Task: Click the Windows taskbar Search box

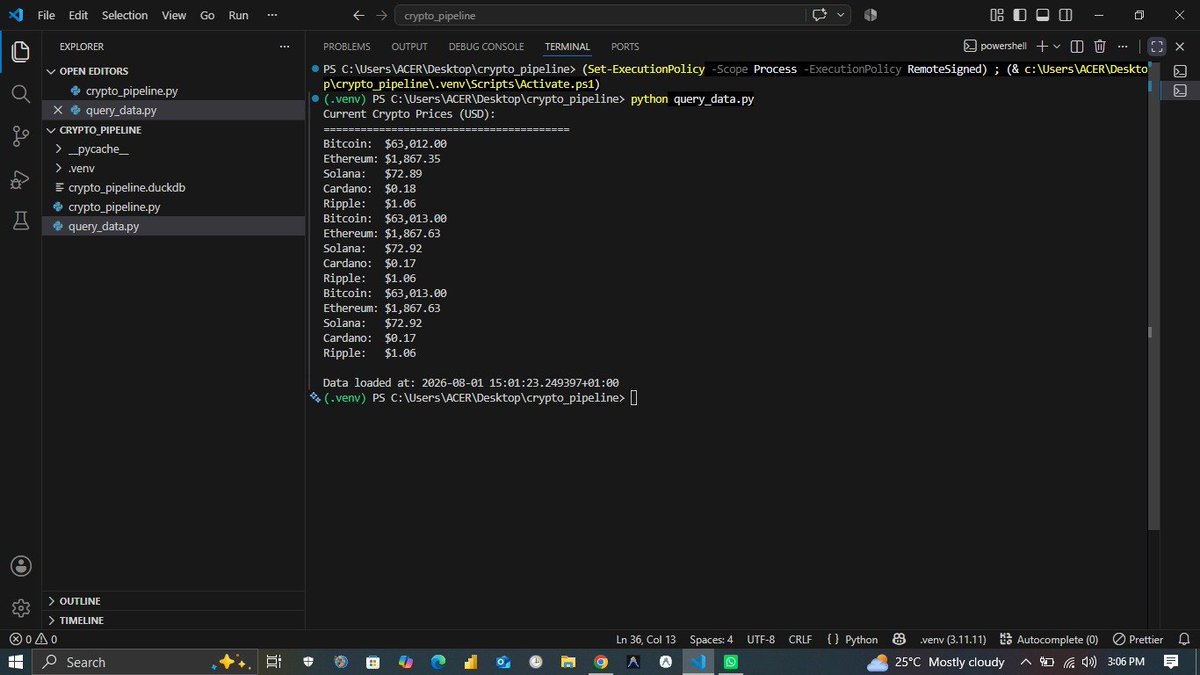Action: [145, 662]
